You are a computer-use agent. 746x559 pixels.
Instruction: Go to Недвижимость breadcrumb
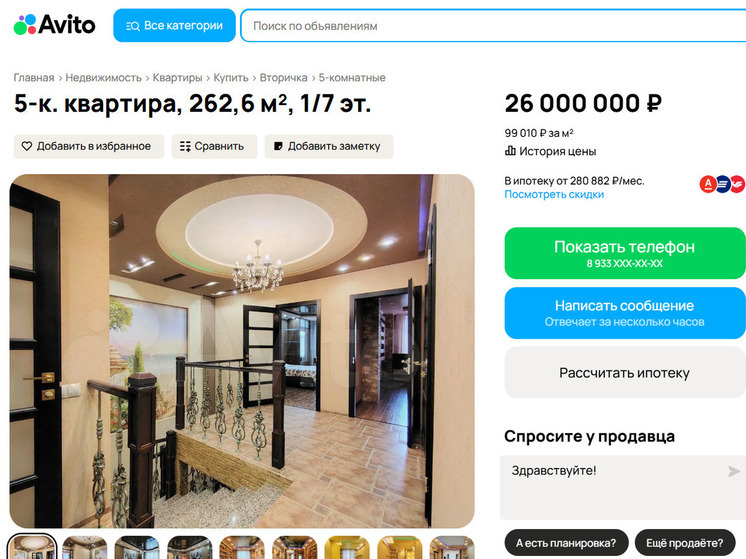(x=103, y=78)
